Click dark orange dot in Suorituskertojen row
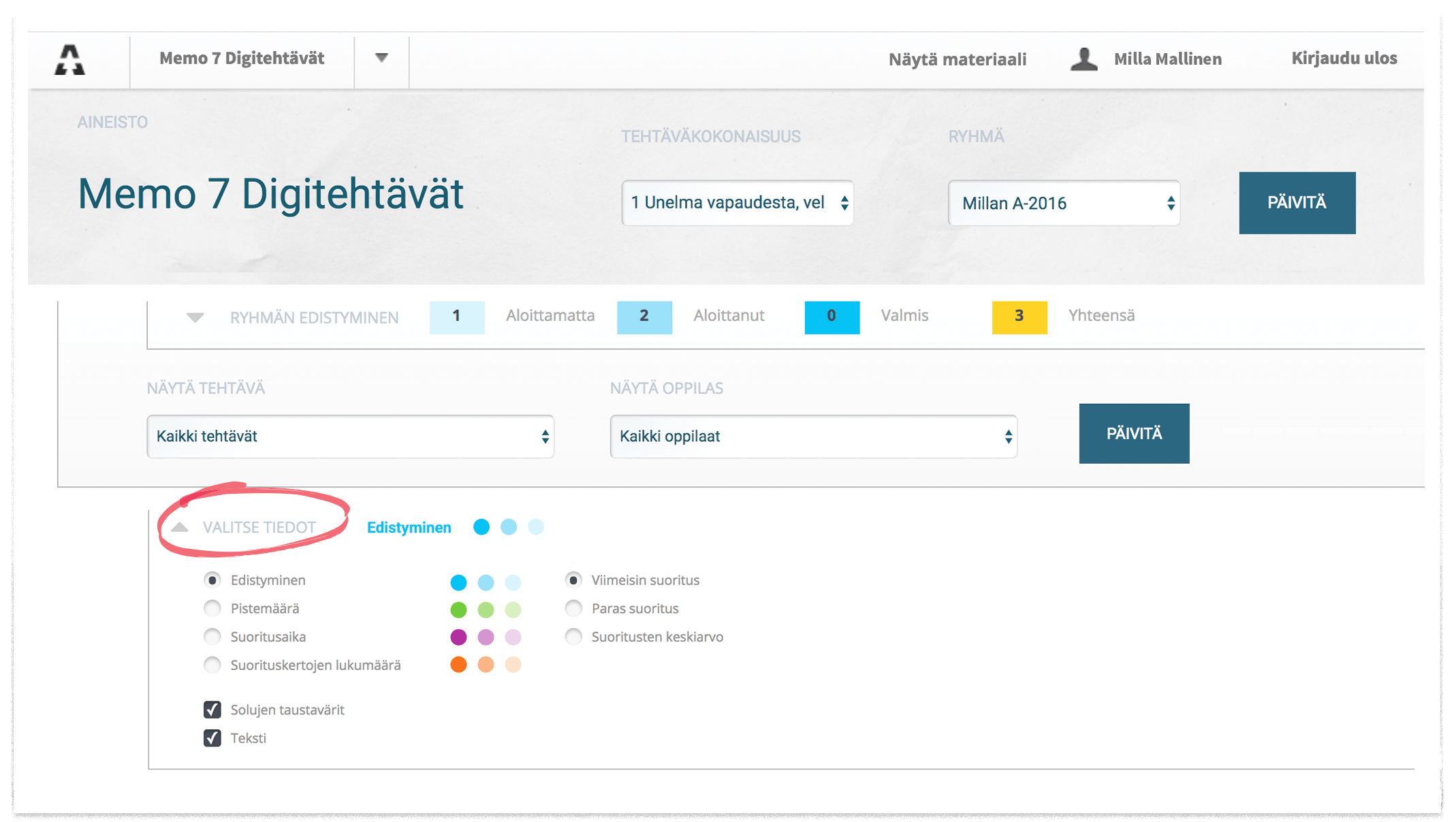 click(x=458, y=665)
